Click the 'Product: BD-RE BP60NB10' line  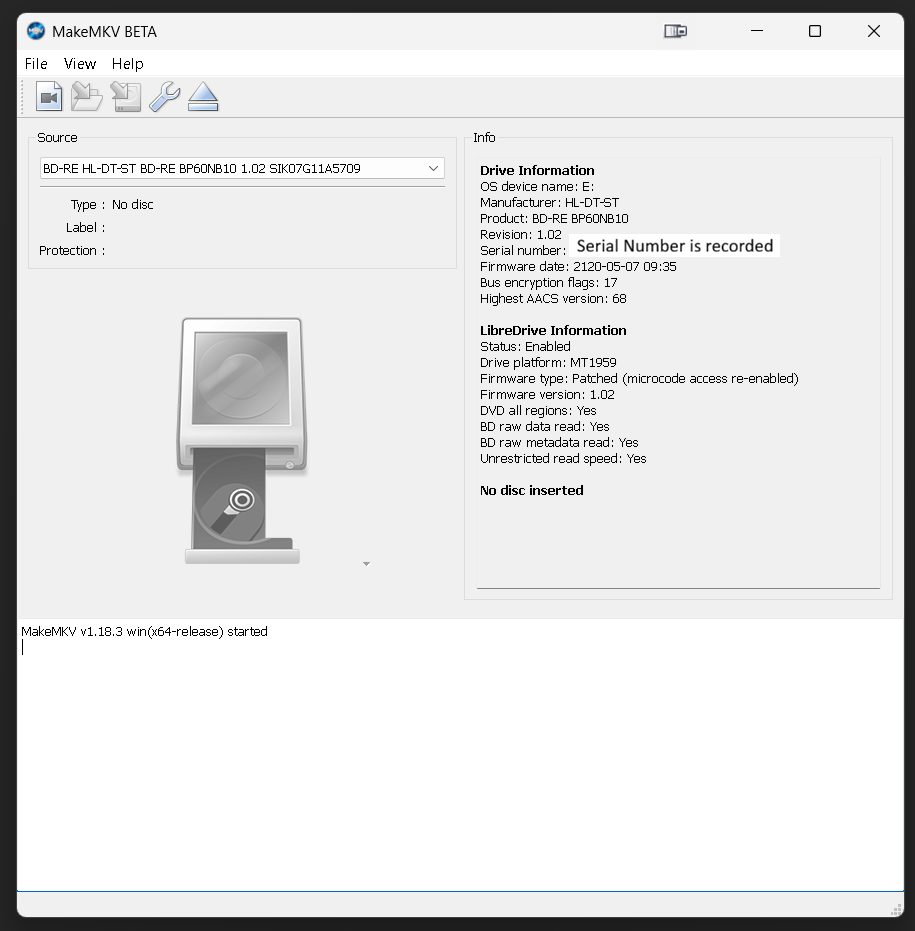click(x=554, y=218)
